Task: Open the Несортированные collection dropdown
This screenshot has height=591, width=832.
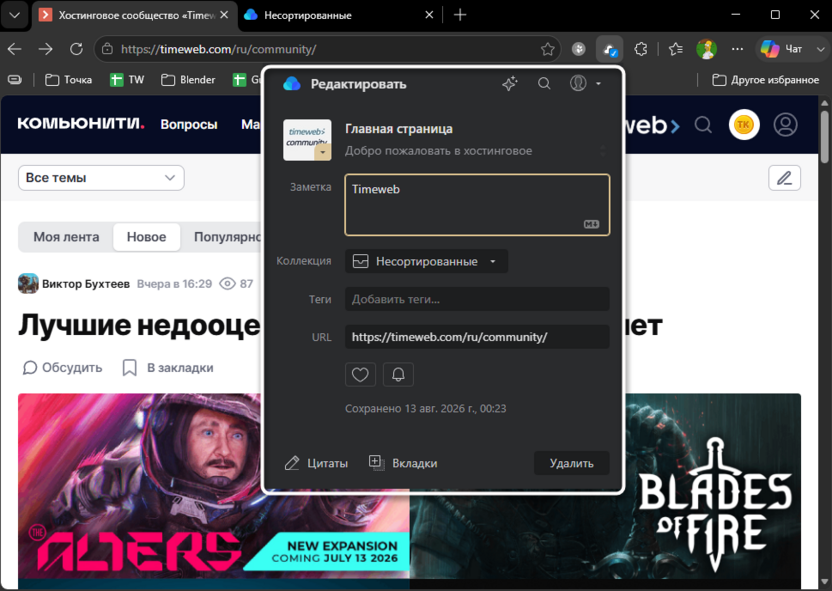Action: [426, 262]
